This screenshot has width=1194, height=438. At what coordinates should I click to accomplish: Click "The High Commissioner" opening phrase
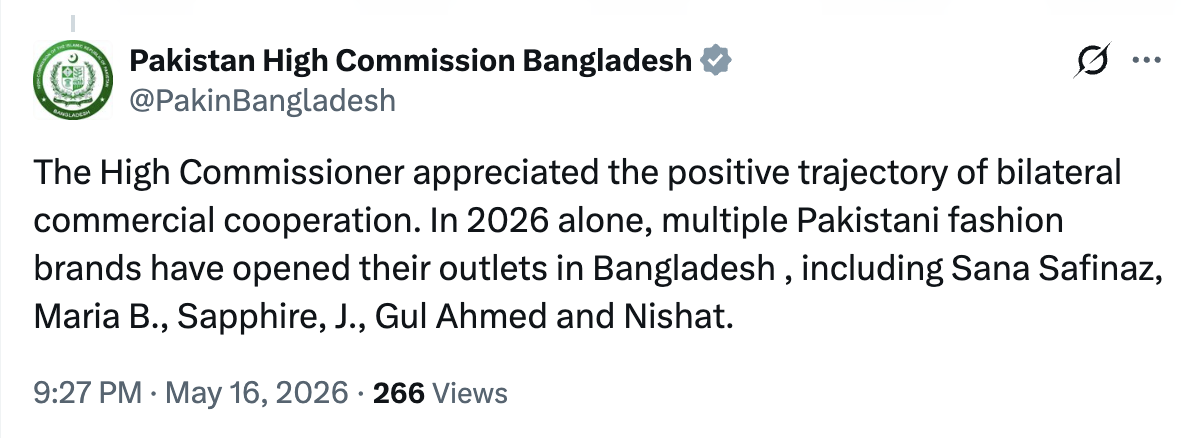point(218,174)
